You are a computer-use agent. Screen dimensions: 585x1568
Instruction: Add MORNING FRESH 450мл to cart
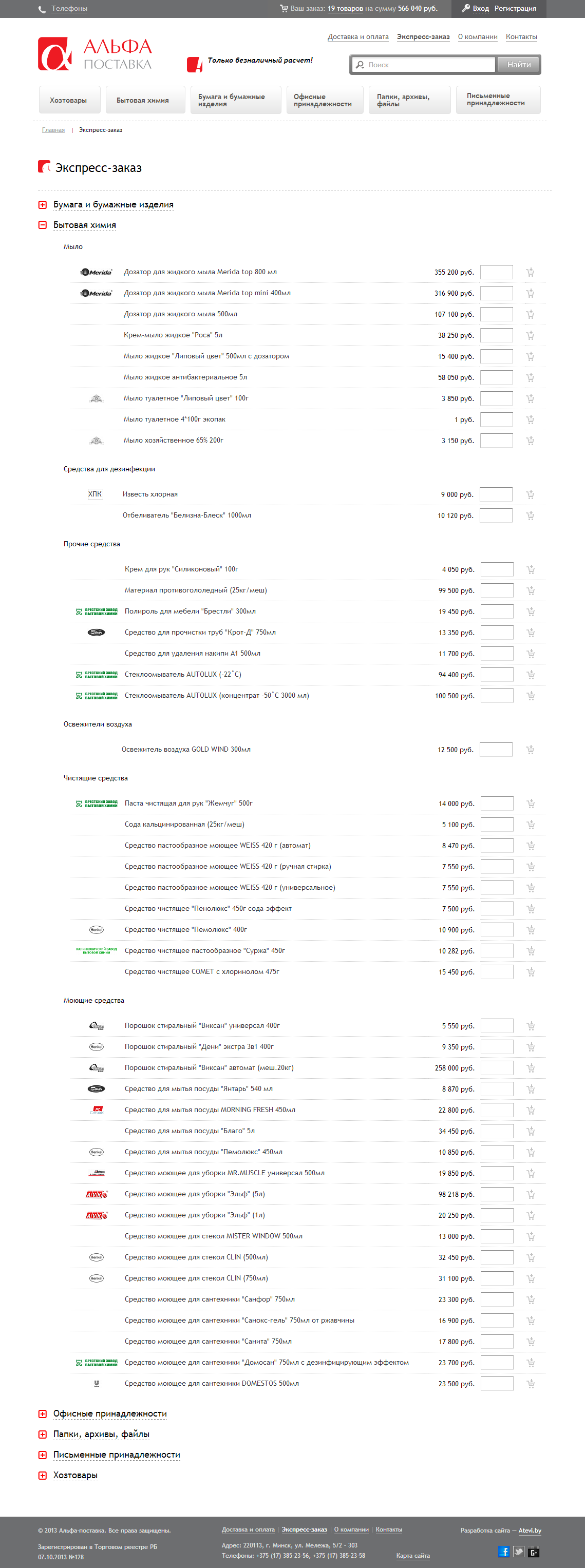(x=531, y=1110)
